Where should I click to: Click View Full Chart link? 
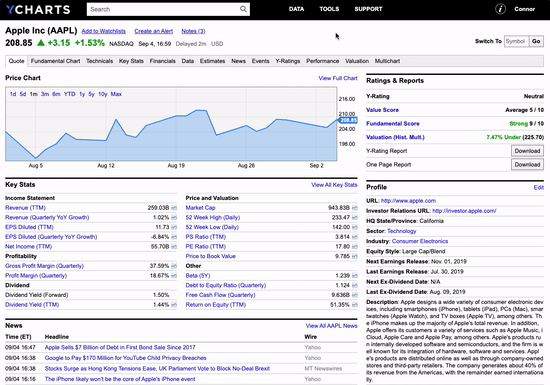coord(338,78)
